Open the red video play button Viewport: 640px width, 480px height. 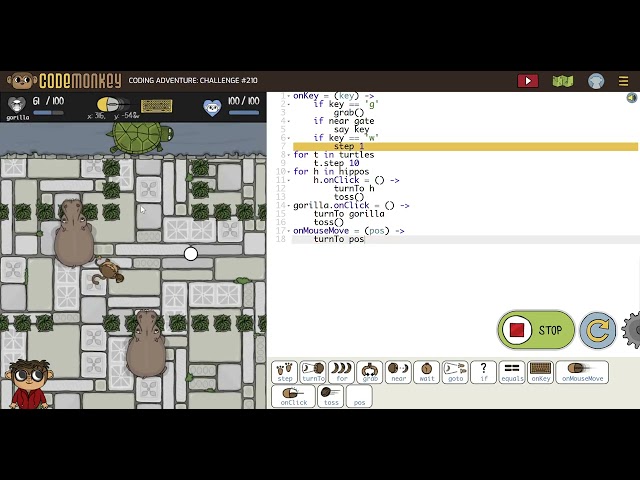[528, 81]
